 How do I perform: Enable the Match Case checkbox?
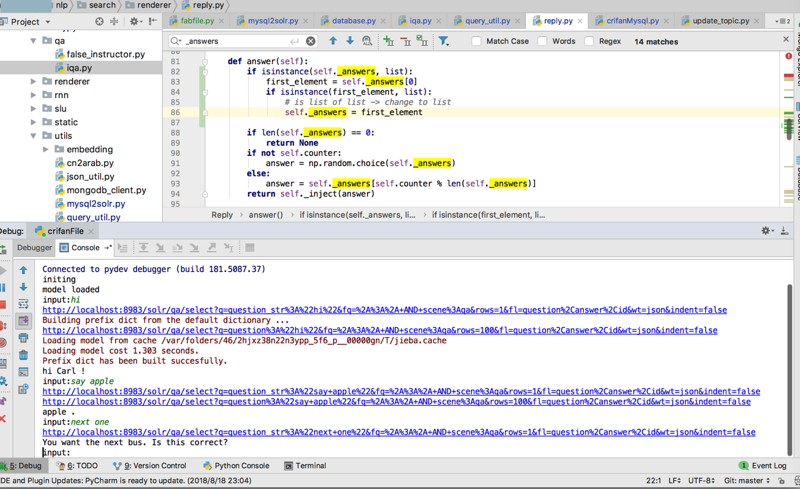(477, 41)
